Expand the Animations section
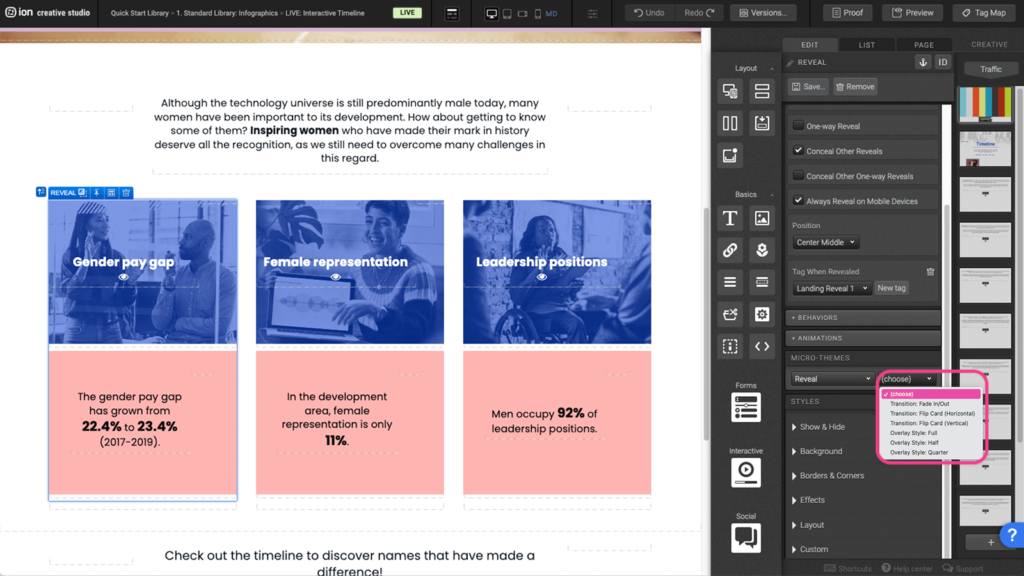1024x576 pixels. [x=863, y=338]
